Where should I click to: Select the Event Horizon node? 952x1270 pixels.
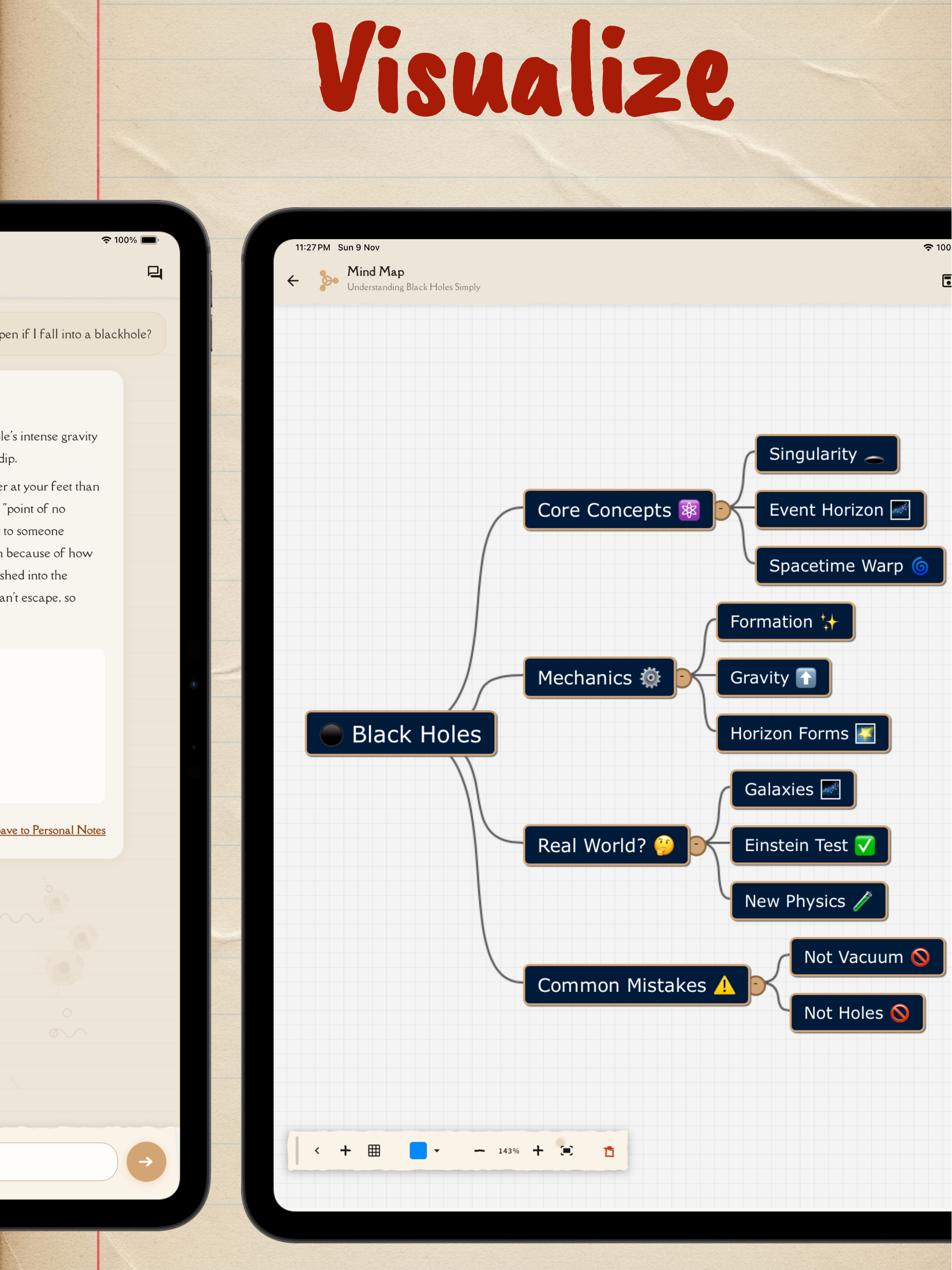[x=840, y=509]
